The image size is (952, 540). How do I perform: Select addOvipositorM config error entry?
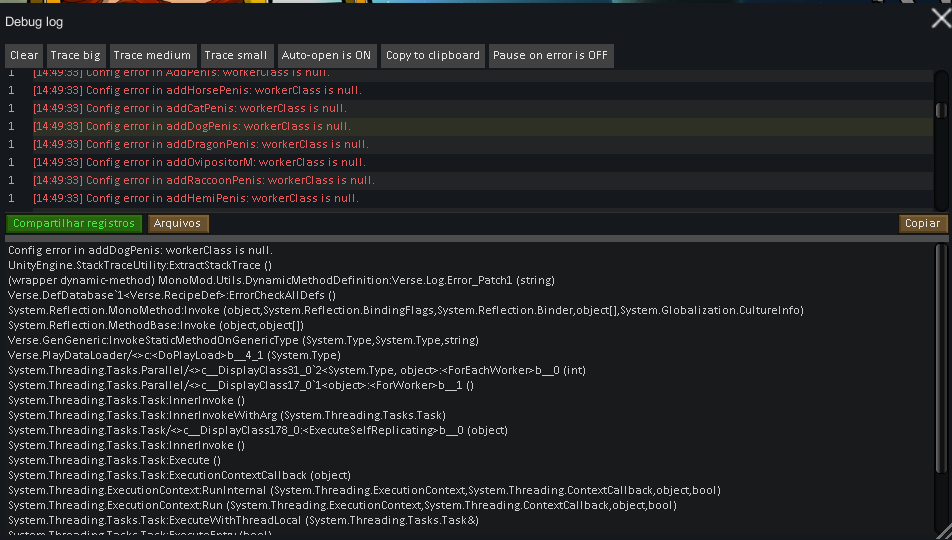point(469,162)
